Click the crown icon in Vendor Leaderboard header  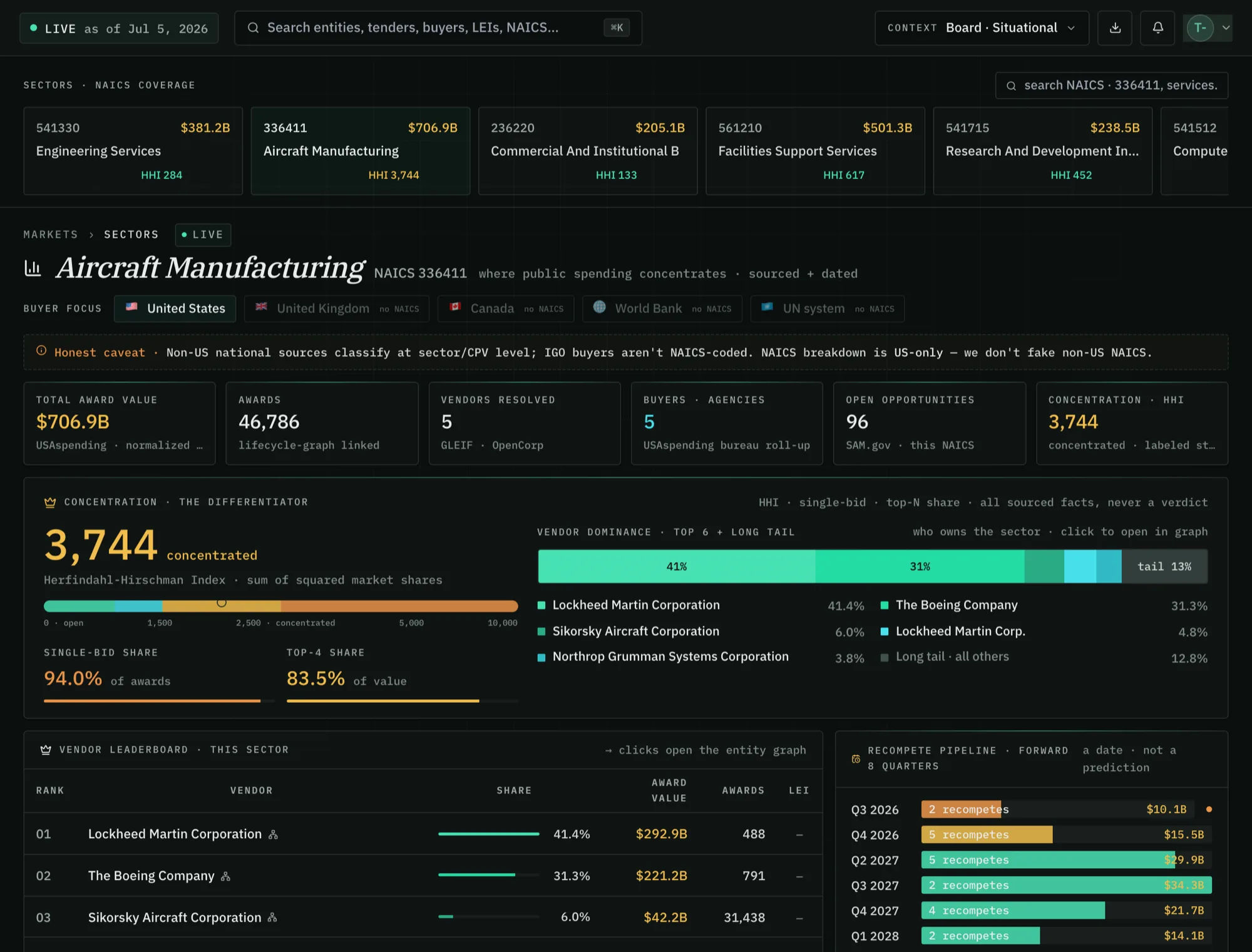46,750
